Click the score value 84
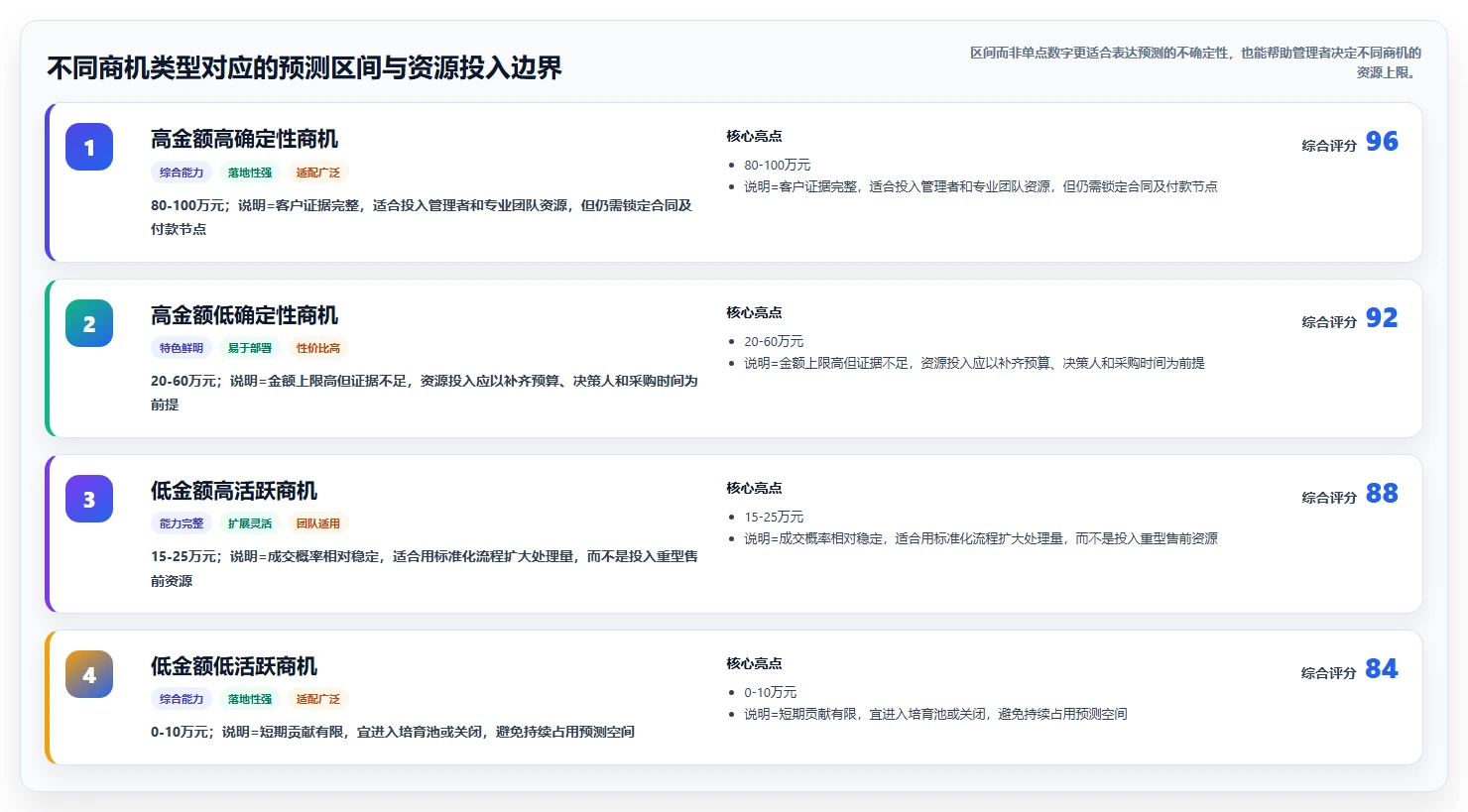 pos(1382,669)
